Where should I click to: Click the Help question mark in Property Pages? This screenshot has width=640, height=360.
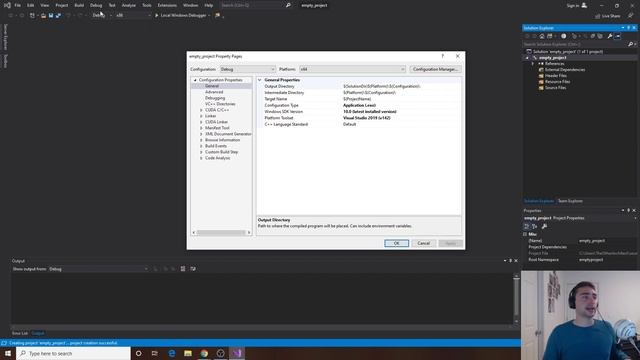(x=442, y=56)
